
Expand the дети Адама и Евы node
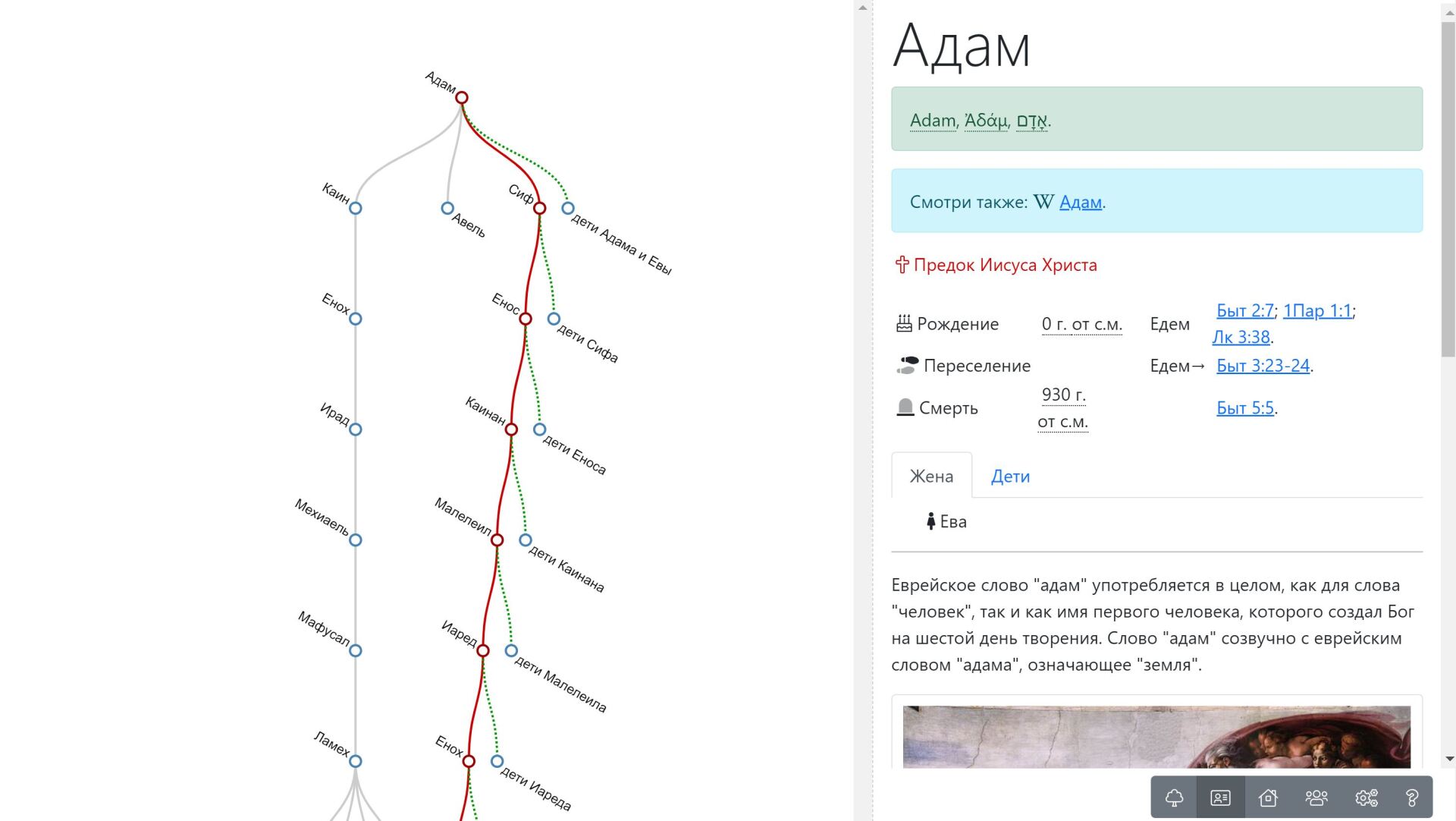[x=567, y=208]
